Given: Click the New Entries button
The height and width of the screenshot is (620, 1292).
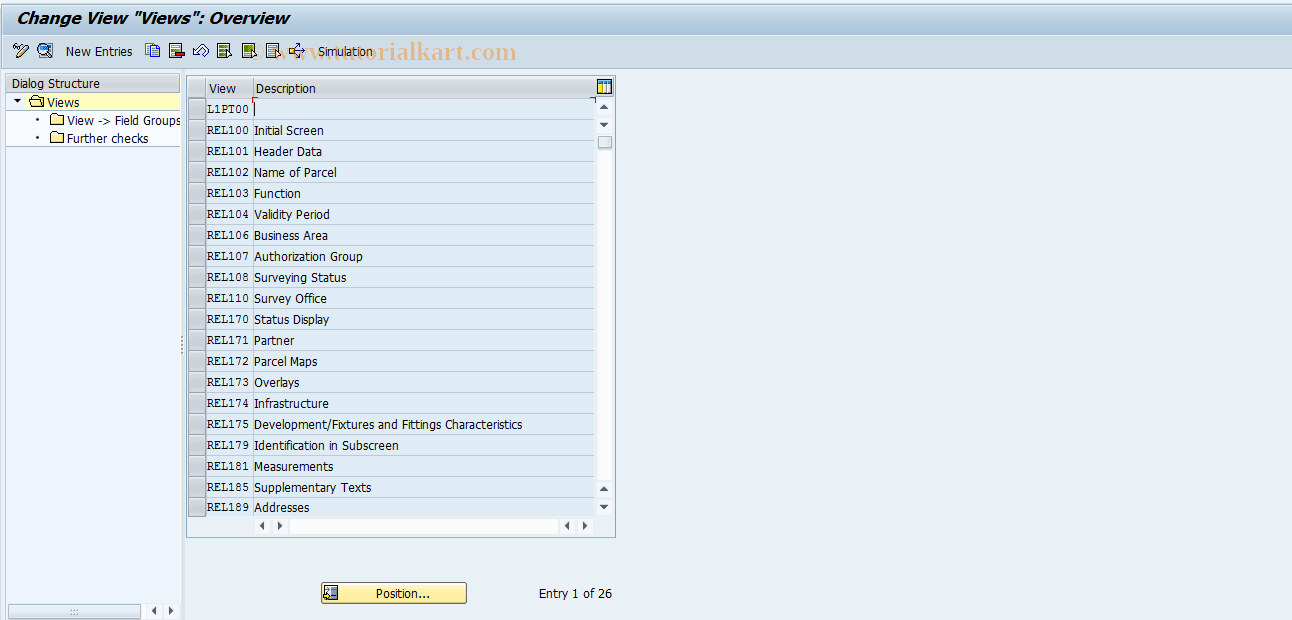Looking at the screenshot, I should [99, 51].
